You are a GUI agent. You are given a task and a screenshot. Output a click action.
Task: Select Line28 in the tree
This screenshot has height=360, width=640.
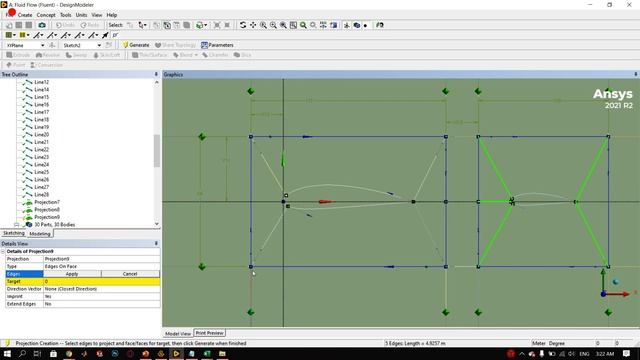point(42,194)
